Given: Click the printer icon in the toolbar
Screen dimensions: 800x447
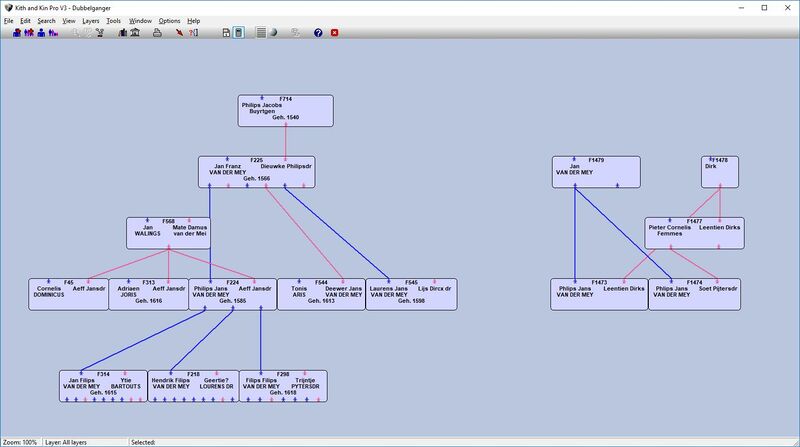Looking at the screenshot, I should pos(157,32).
